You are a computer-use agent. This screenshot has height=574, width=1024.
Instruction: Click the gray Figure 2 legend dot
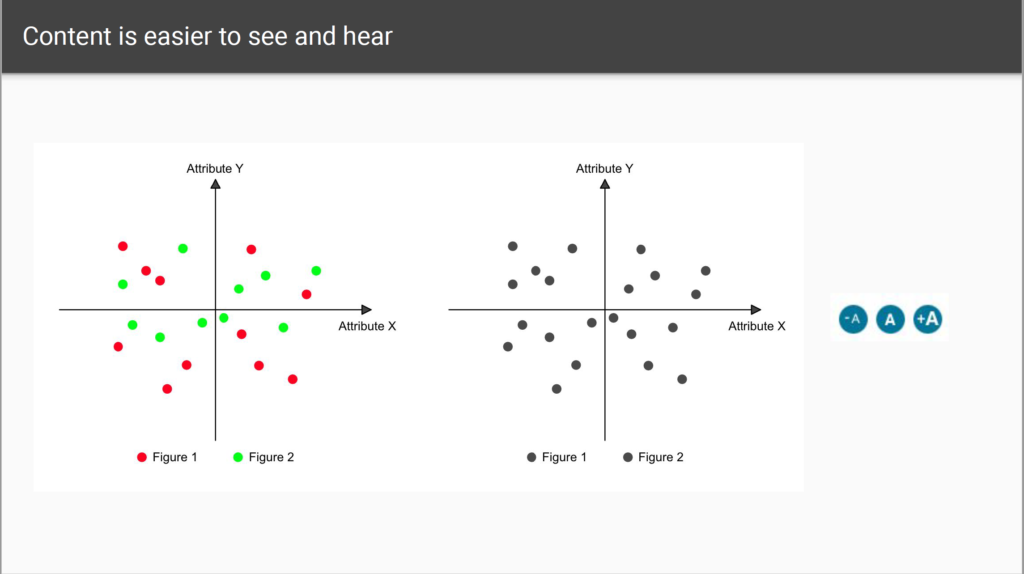[628, 457]
